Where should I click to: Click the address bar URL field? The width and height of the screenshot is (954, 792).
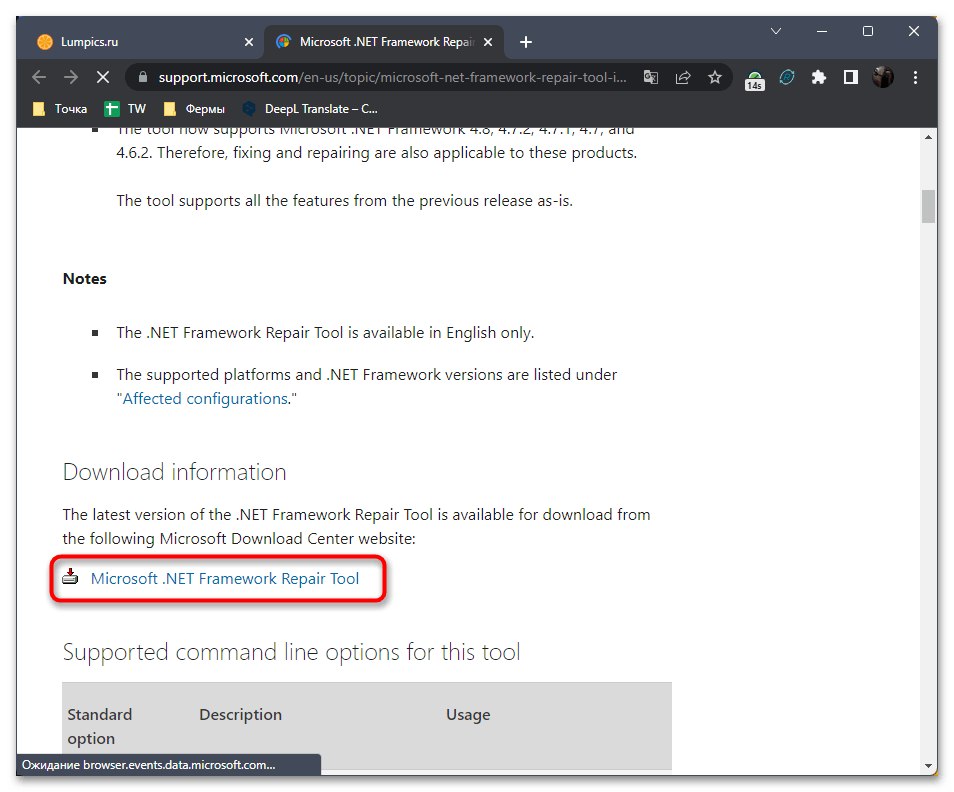392,77
